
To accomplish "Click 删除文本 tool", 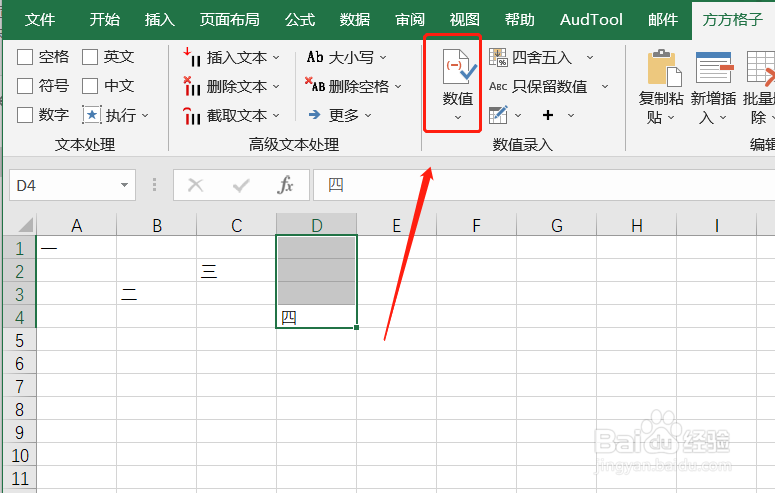I will [225, 87].
